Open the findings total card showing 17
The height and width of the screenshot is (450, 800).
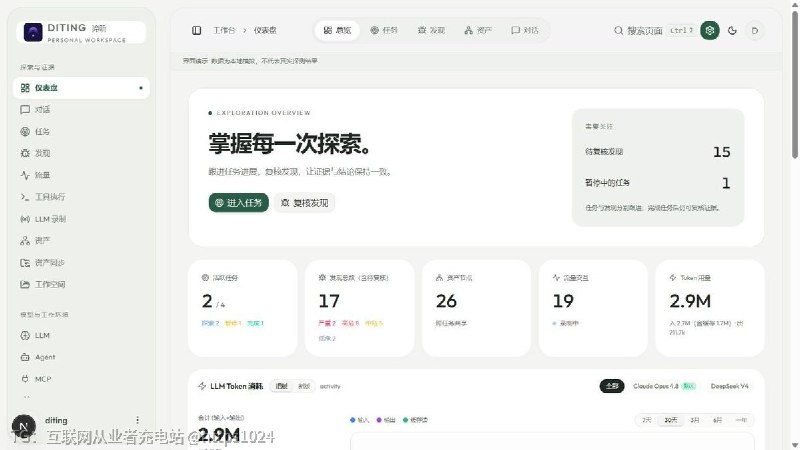[x=359, y=308]
